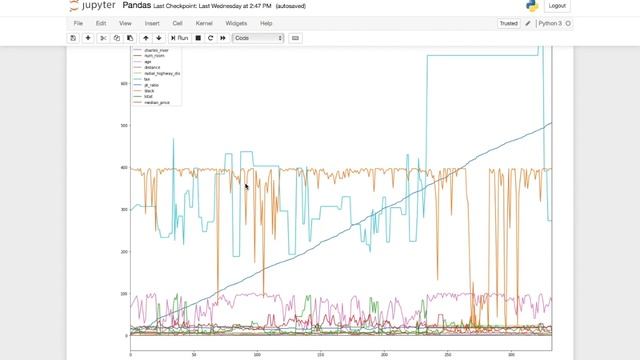This screenshot has height=360, width=640.
Task: Click the pt_ratio legend entry
Action: click(x=151, y=85)
